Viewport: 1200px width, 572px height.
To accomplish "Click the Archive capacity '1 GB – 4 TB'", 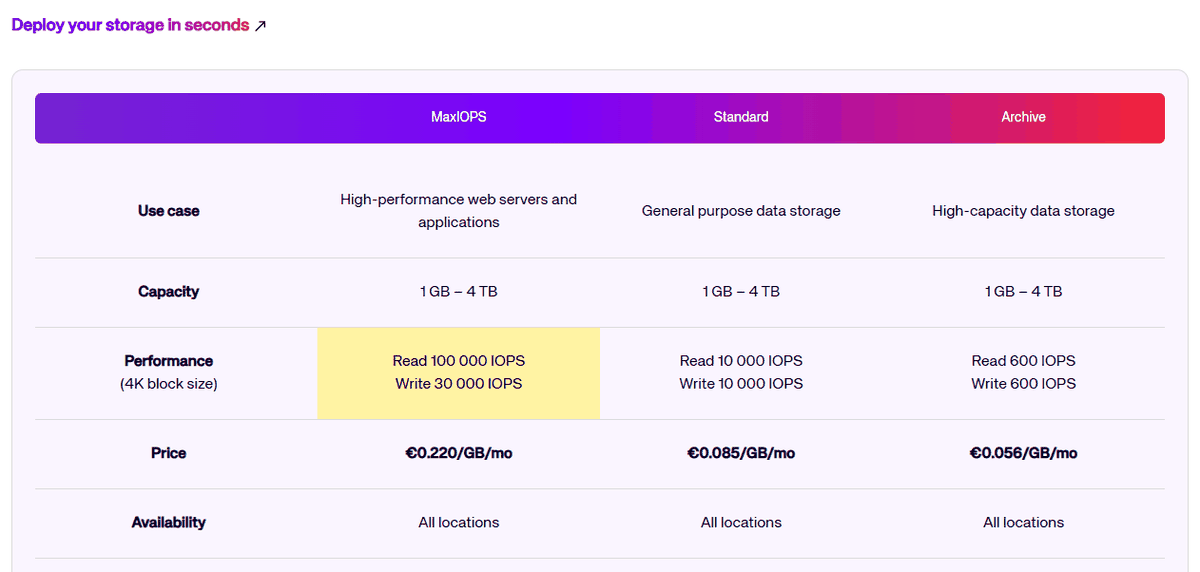I will point(1024,292).
